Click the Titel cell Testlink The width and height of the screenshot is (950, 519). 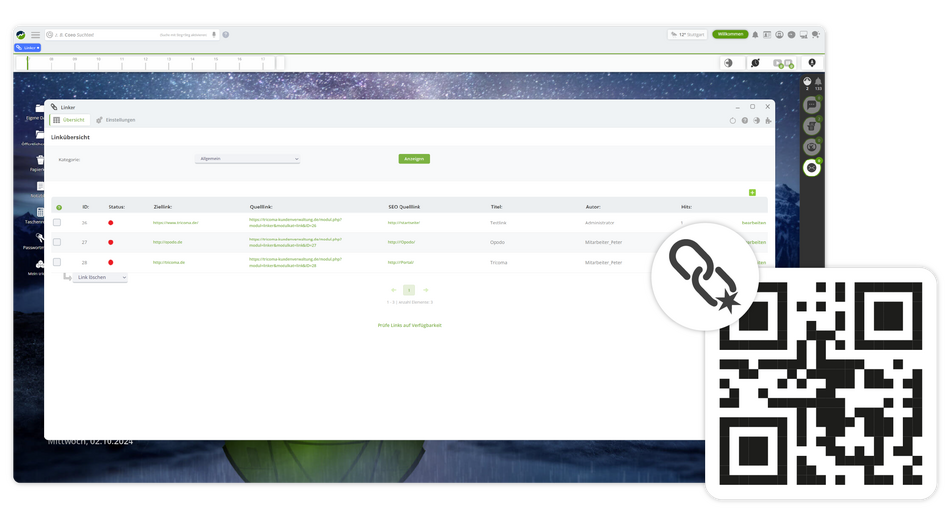498,223
